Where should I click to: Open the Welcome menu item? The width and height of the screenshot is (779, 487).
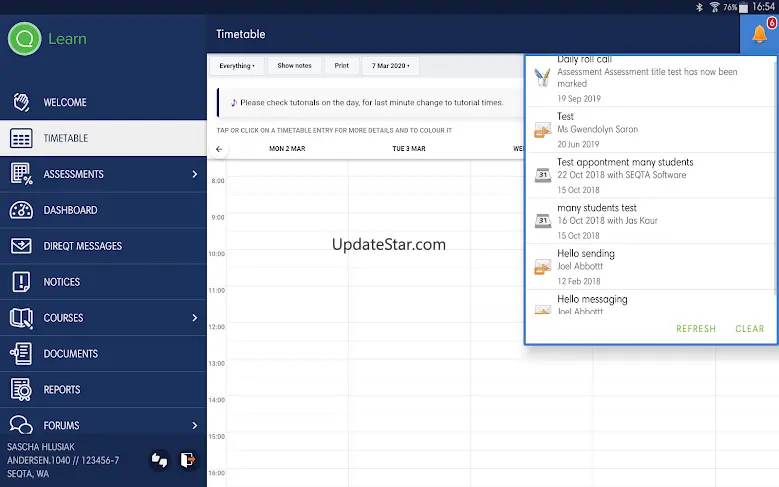tap(103, 102)
